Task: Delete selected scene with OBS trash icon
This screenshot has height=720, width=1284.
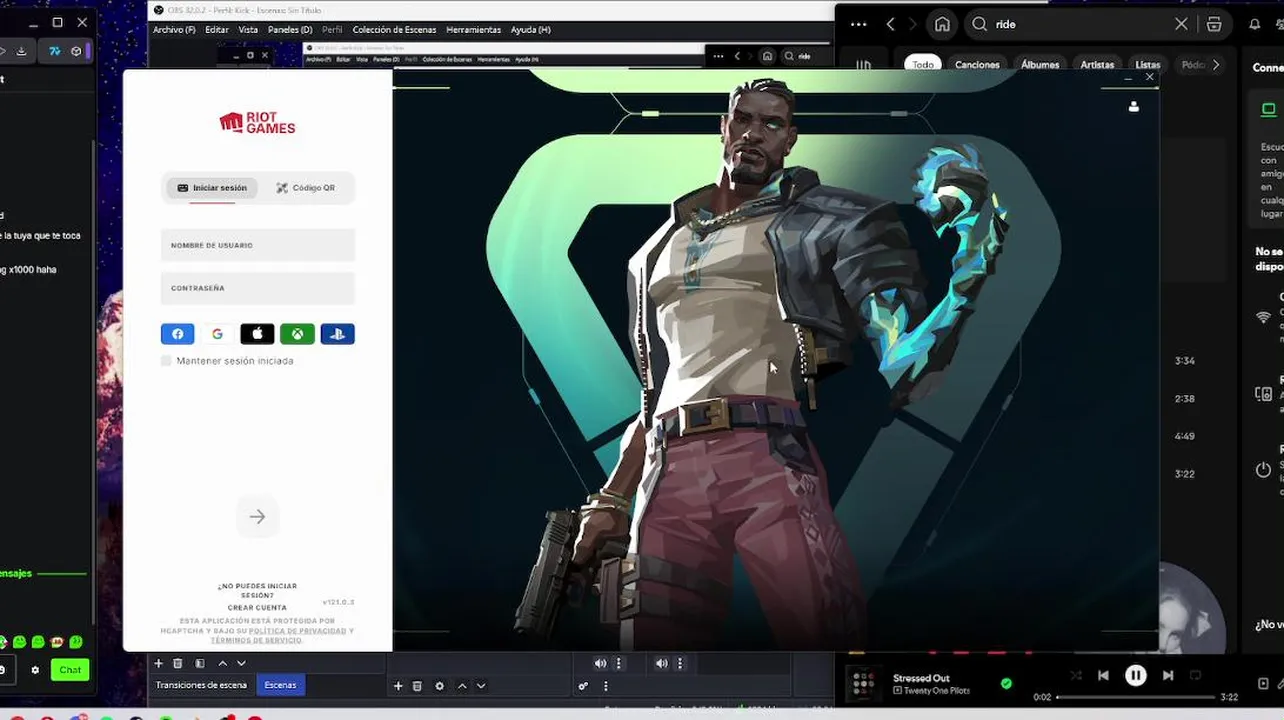Action: 178,663
